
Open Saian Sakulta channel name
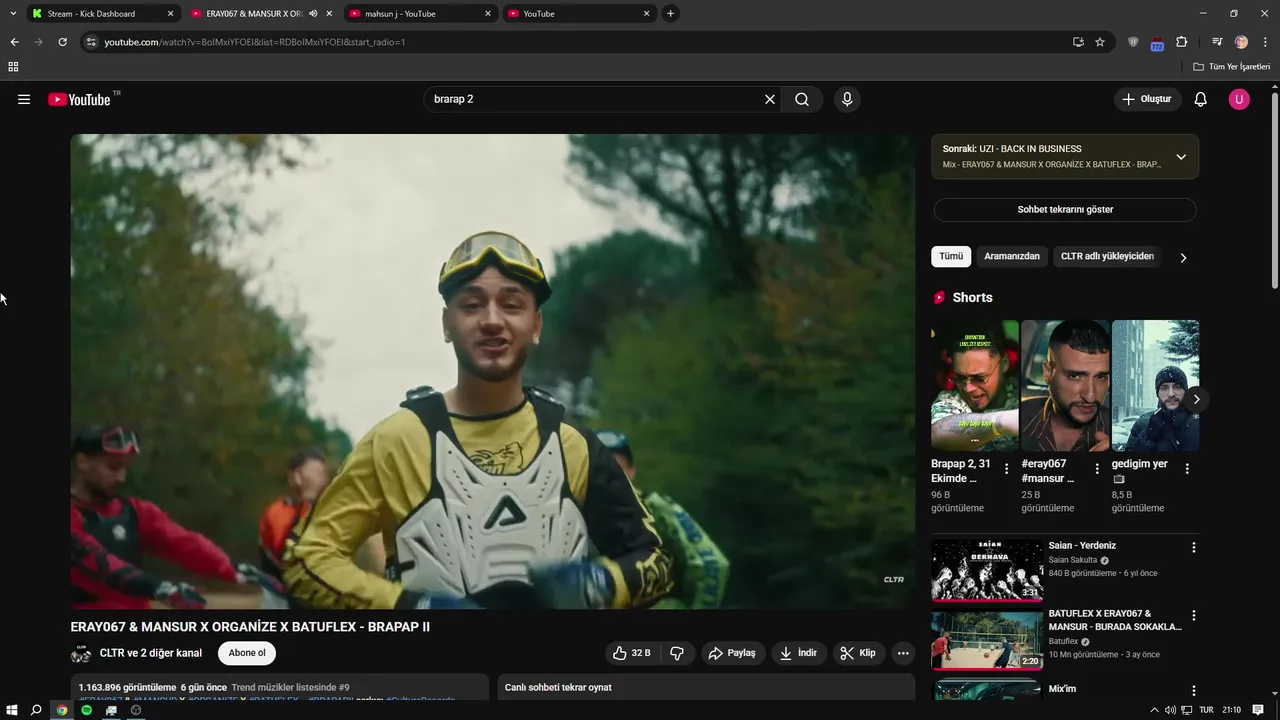(1072, 560)
